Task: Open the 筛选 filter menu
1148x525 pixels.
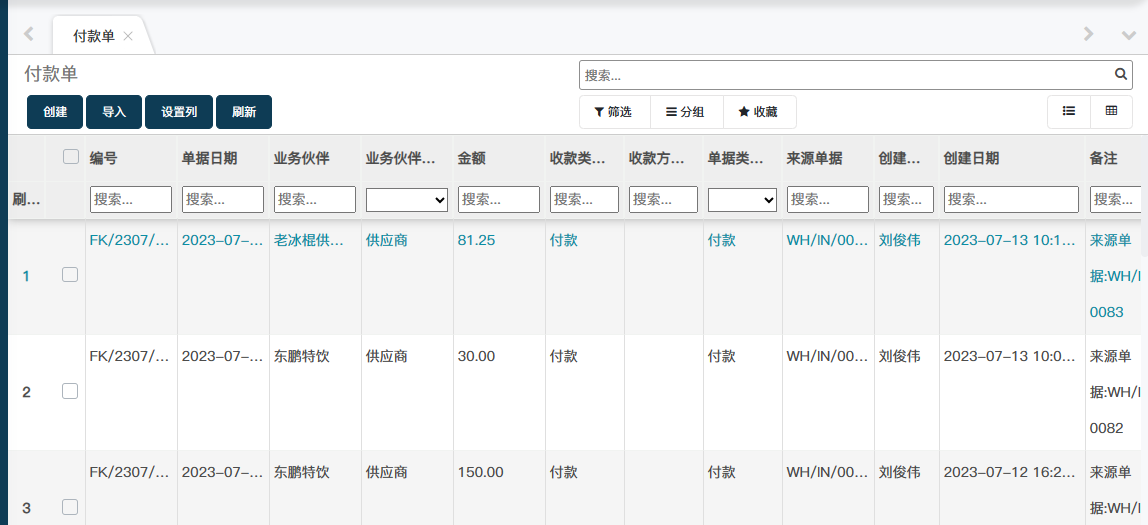Action: (x=614, y=112)
